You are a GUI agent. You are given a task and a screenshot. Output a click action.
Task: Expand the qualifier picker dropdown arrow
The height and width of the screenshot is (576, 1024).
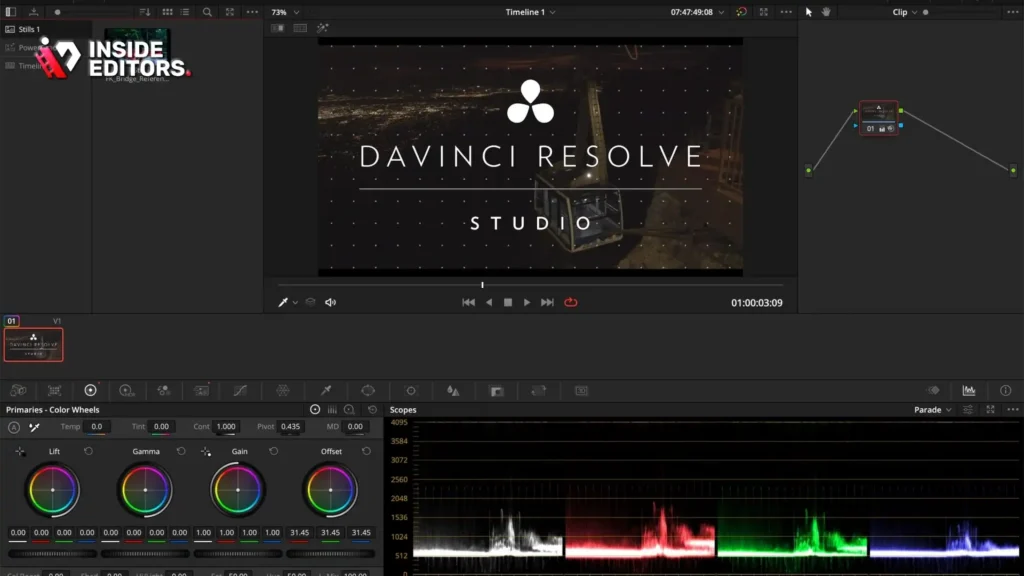pyautogui.click(x=295, y=303)
